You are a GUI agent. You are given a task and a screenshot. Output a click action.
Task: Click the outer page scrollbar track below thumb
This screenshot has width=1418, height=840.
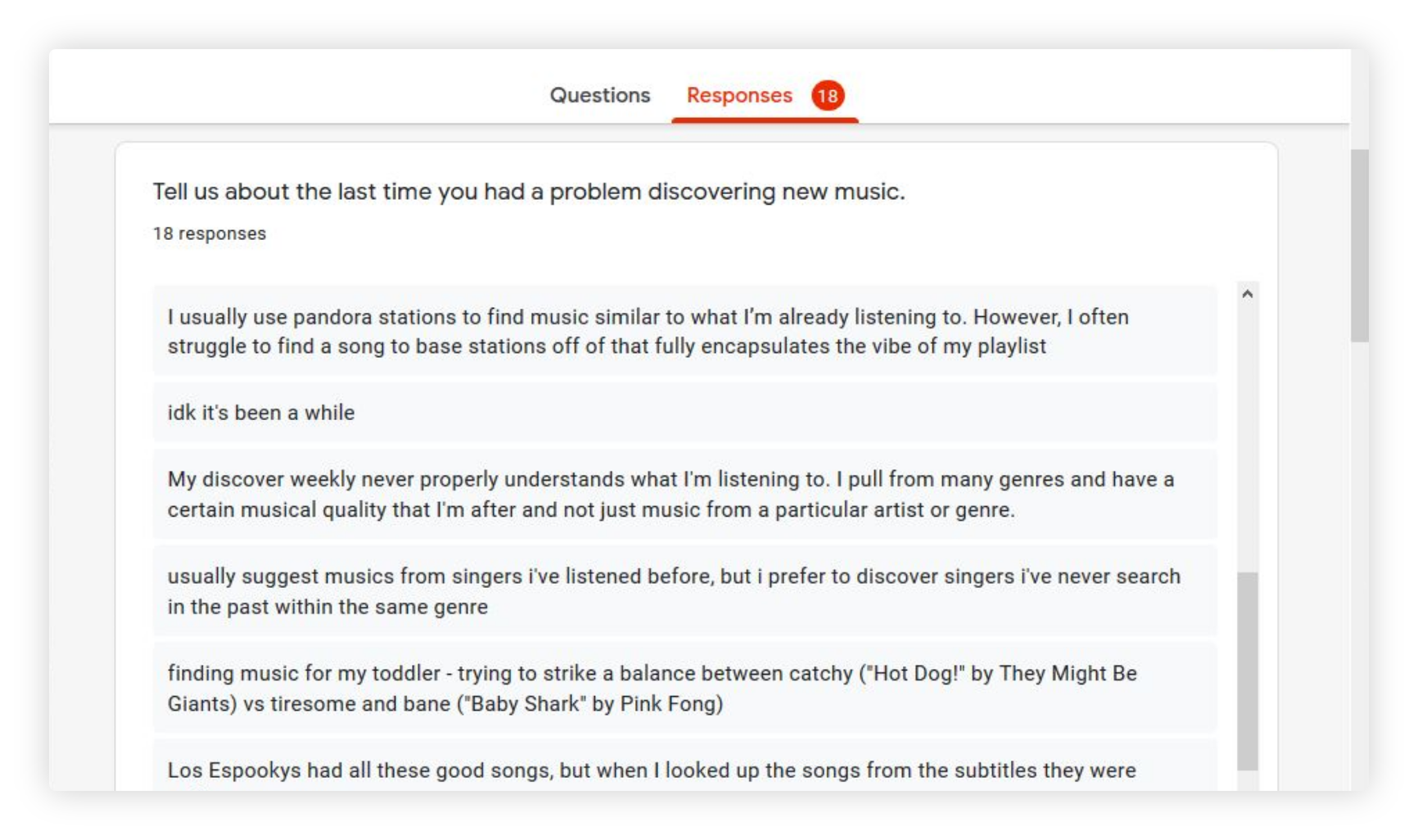tap(1359, 565)
